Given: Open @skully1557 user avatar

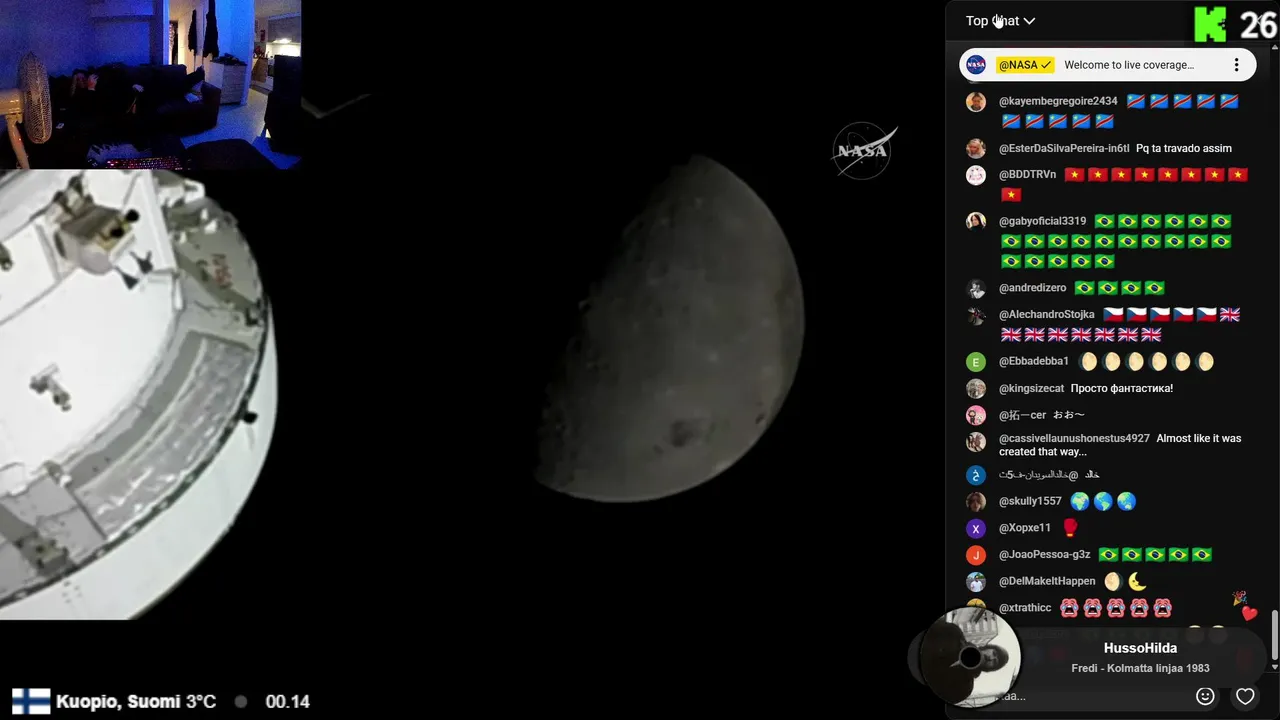Looking at the screenshot, I should coord(976,501).
